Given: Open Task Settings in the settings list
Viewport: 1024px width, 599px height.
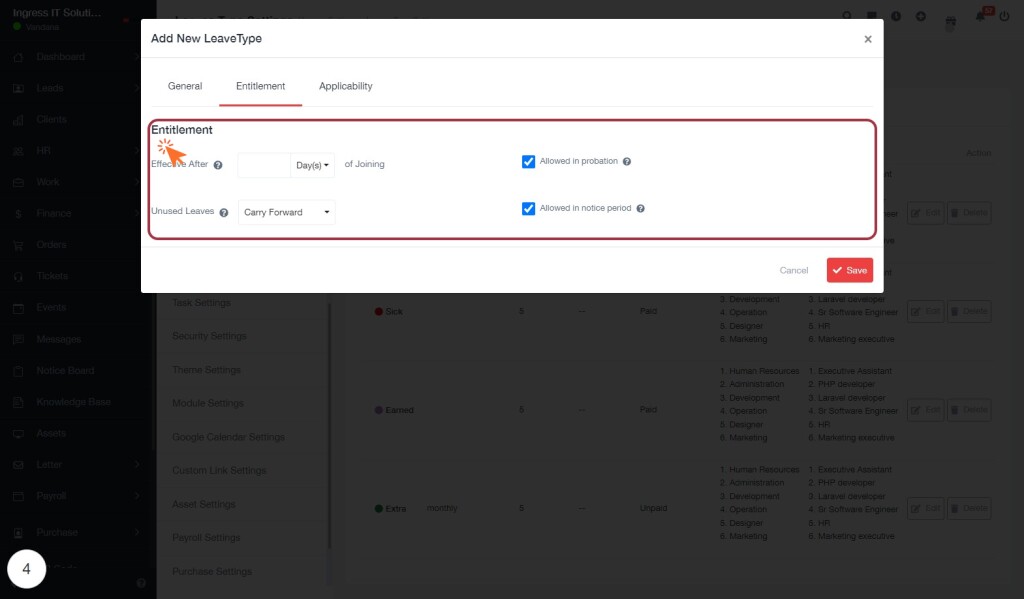Looking at the screenshot, I should [201, 302].
